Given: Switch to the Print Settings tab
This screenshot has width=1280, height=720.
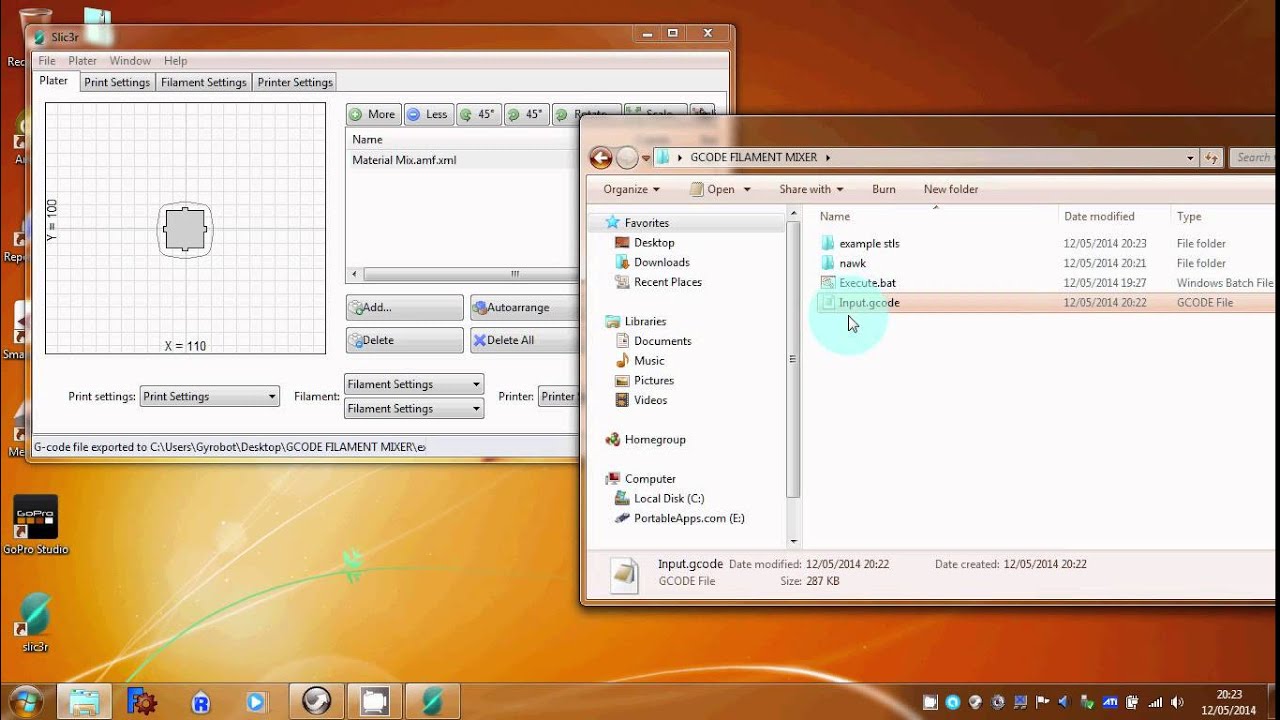Looking at the screenshot, I should pyautogui.click(x=117, y=82).
